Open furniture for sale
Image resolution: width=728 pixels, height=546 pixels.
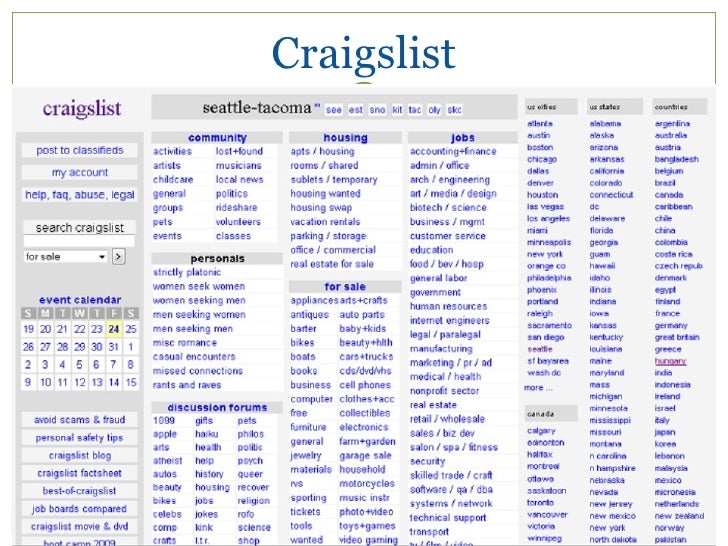[x=308, y=427]
